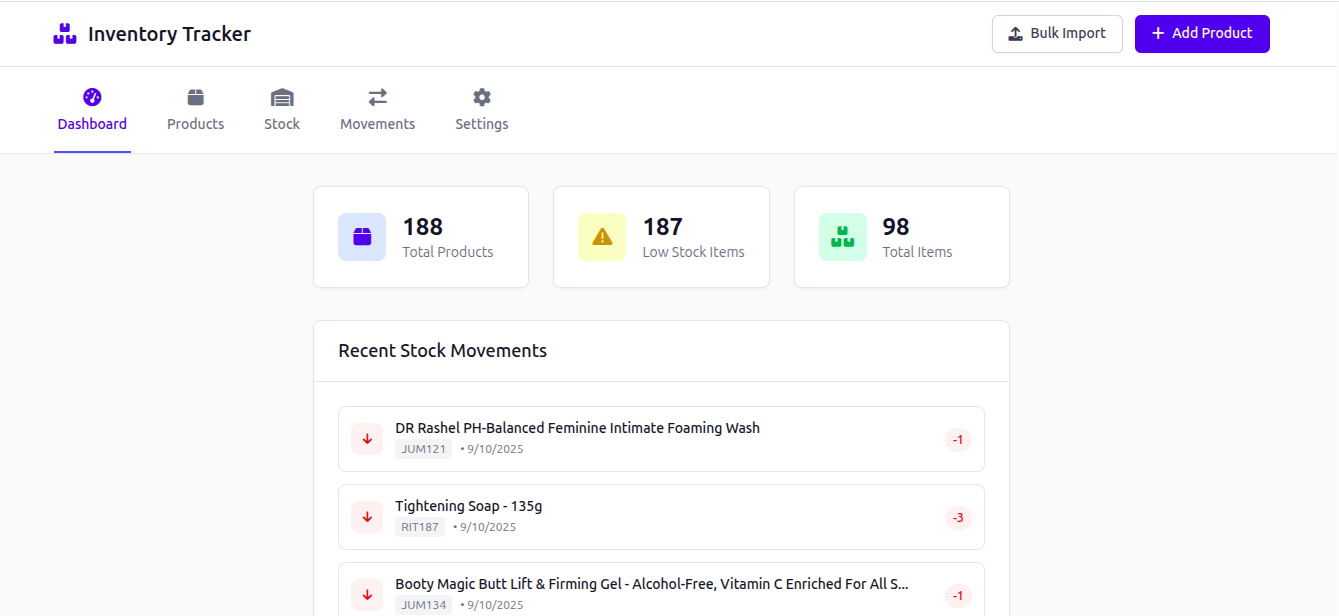
Task: Select the Dashboard gauge icon
Action: coord(92,96)
